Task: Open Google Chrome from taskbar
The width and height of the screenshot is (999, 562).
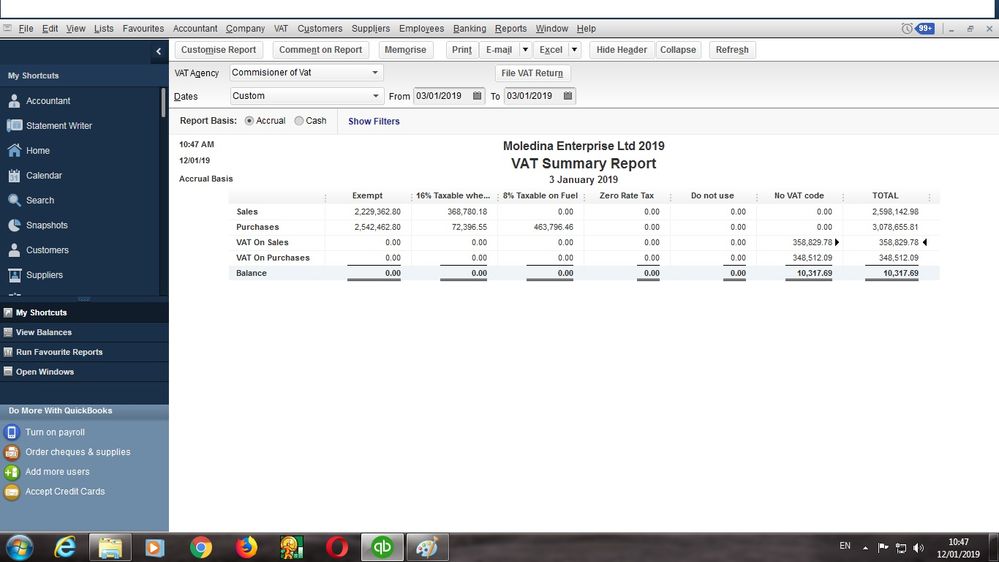Action: (x=201, y=547)
